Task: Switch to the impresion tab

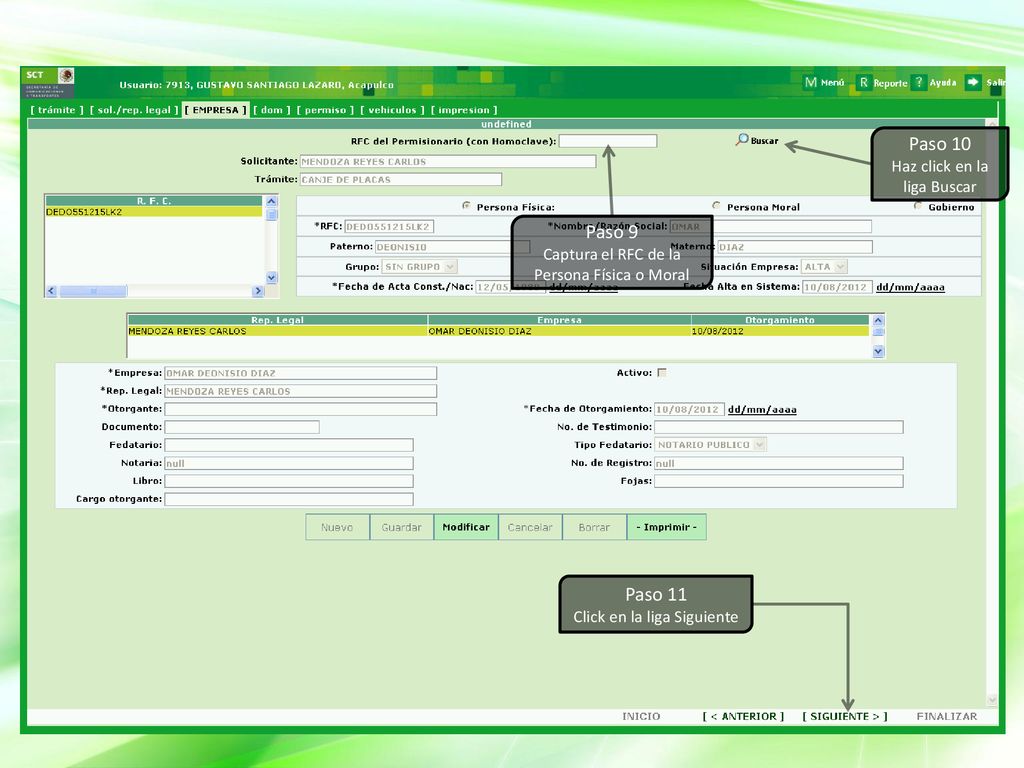Action: pos(464,110)
